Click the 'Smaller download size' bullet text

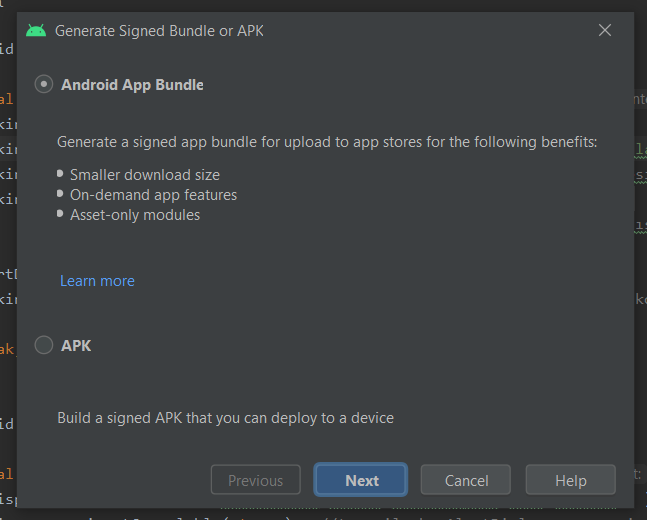click(145, 175)
